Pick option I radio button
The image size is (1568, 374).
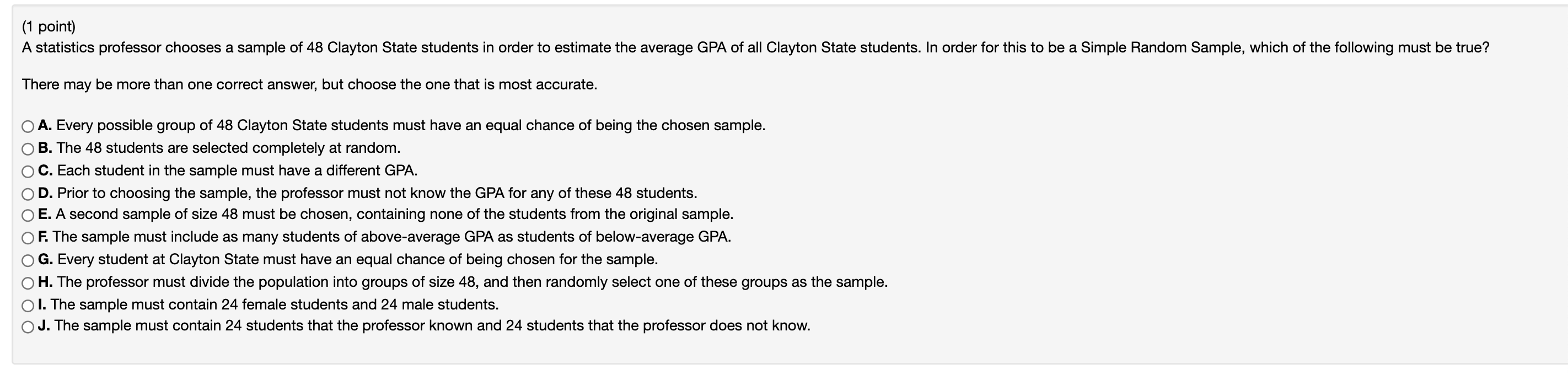click(x=28, y=306)
